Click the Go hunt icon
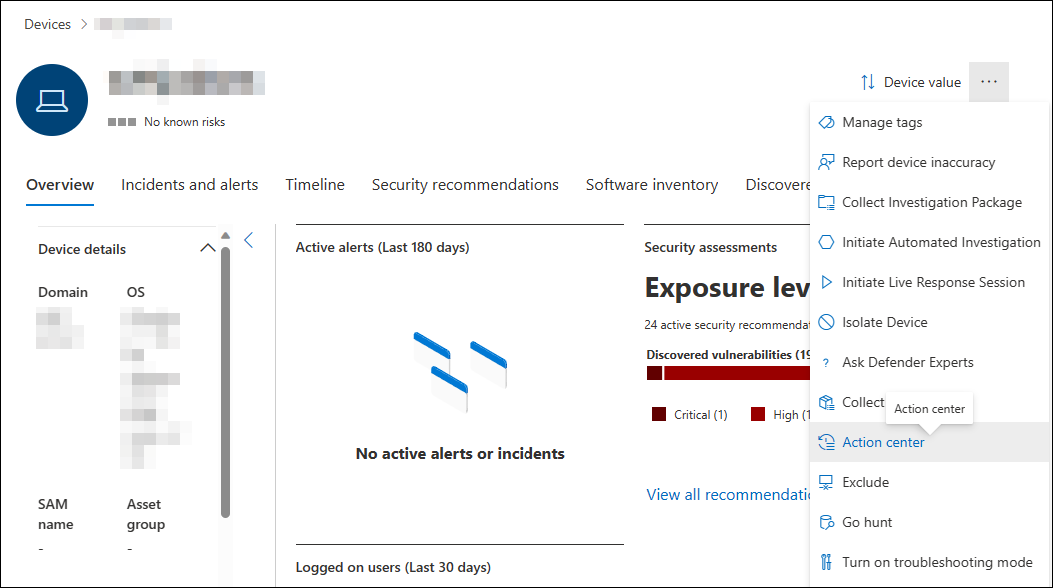1053x588 pixels. (827, 522)
